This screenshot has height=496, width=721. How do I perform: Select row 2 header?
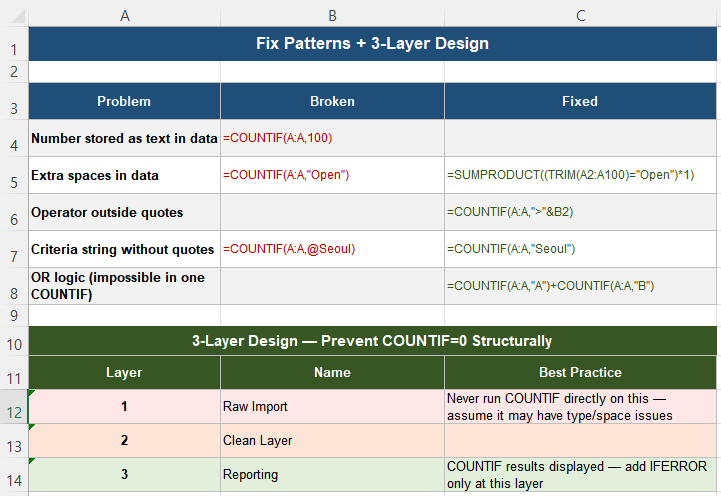14,72
